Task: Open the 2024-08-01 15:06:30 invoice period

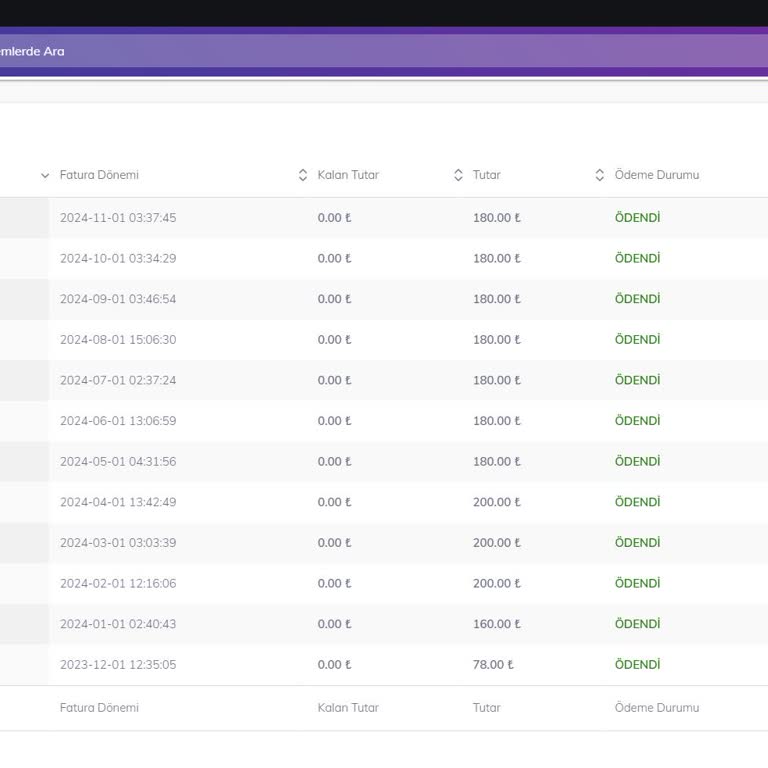Action: [x=118, y=340]
